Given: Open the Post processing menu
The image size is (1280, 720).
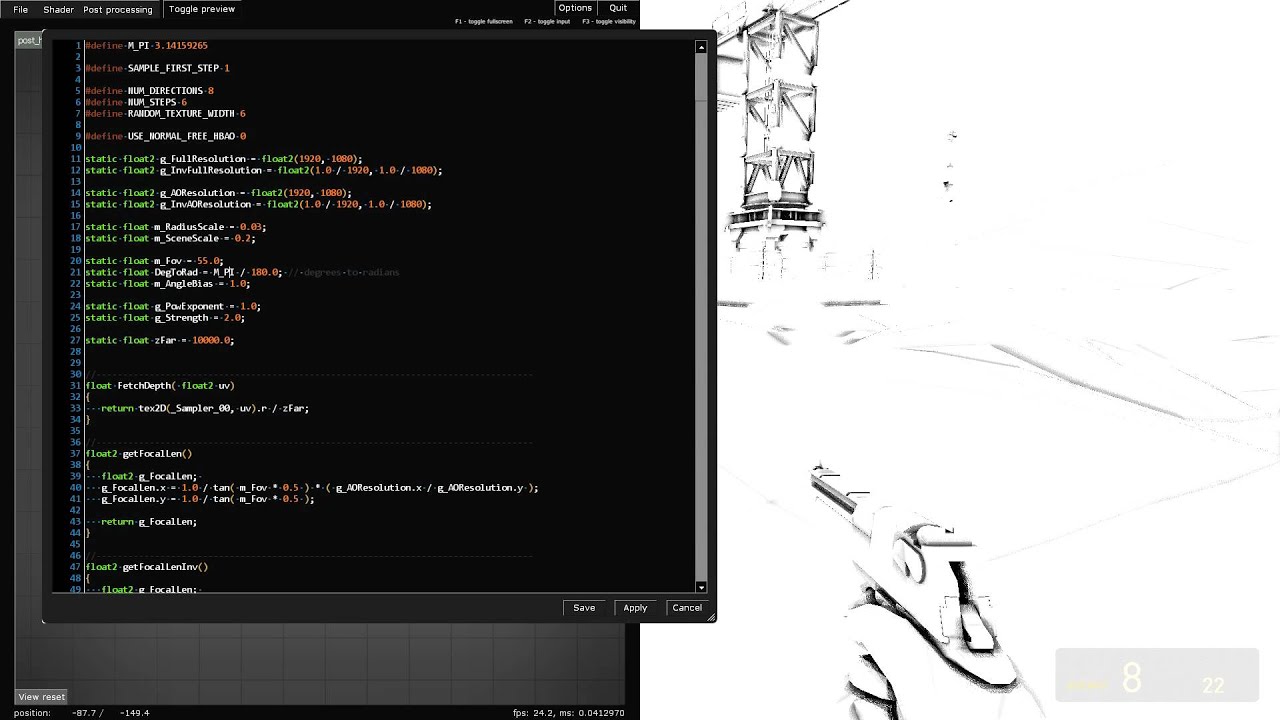Looking at the screenshot, I should pyautogui.click(x=118, y=9).
